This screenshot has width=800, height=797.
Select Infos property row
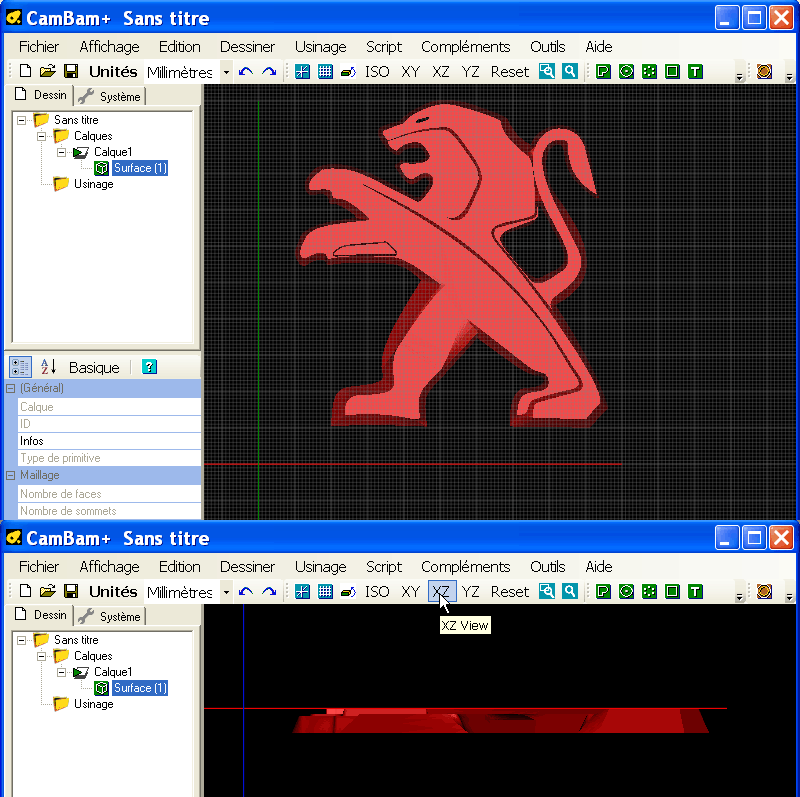[109, 441]
